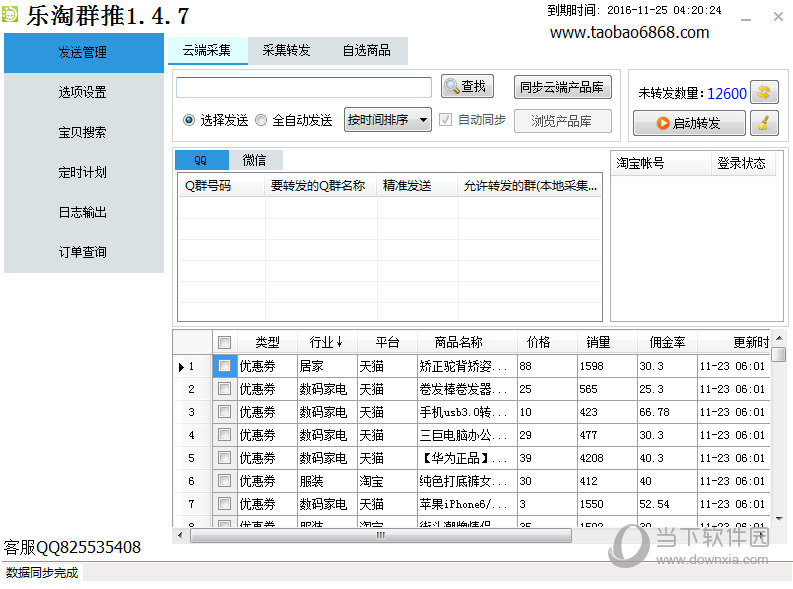The width and height of the screenshot is (793, 589).
Task: Open 日志输出 in the sidebar
Action: coord(83,212)
